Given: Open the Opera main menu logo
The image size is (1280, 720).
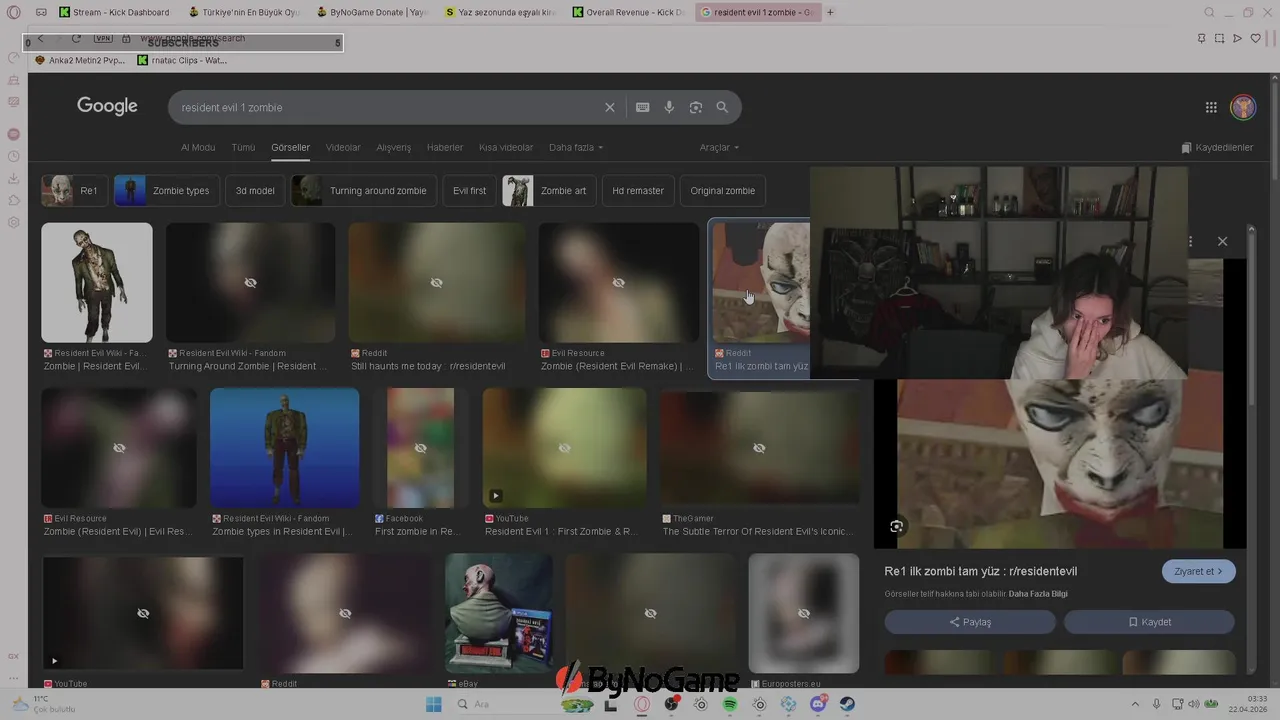Looking at the screenshot, I should 14,13.
